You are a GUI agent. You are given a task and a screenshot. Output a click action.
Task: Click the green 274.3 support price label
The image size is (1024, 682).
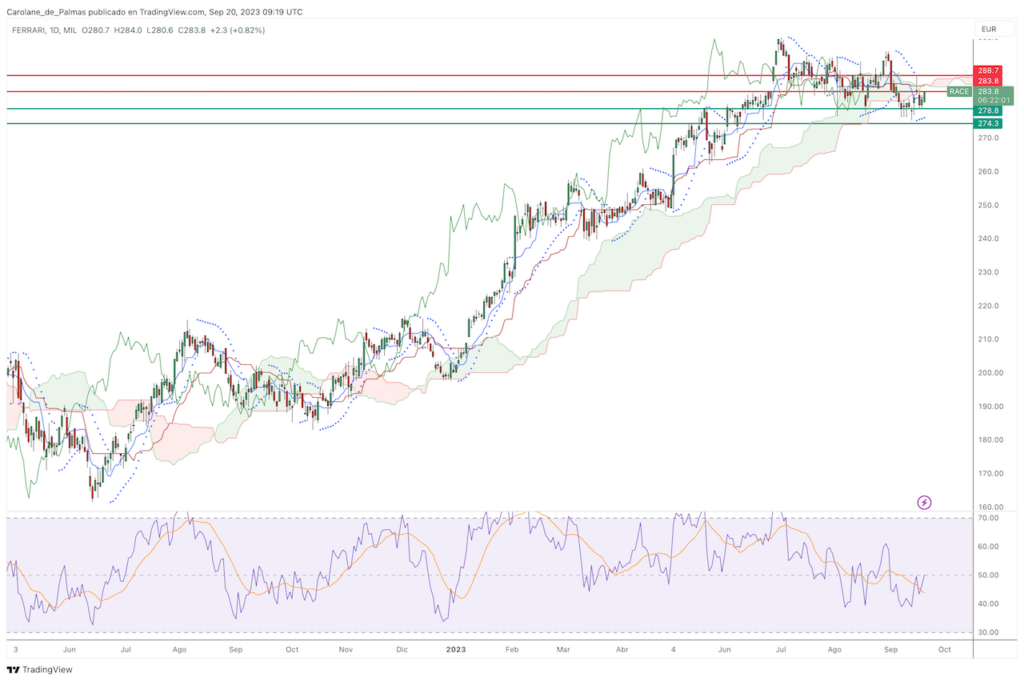click(989, 123)
